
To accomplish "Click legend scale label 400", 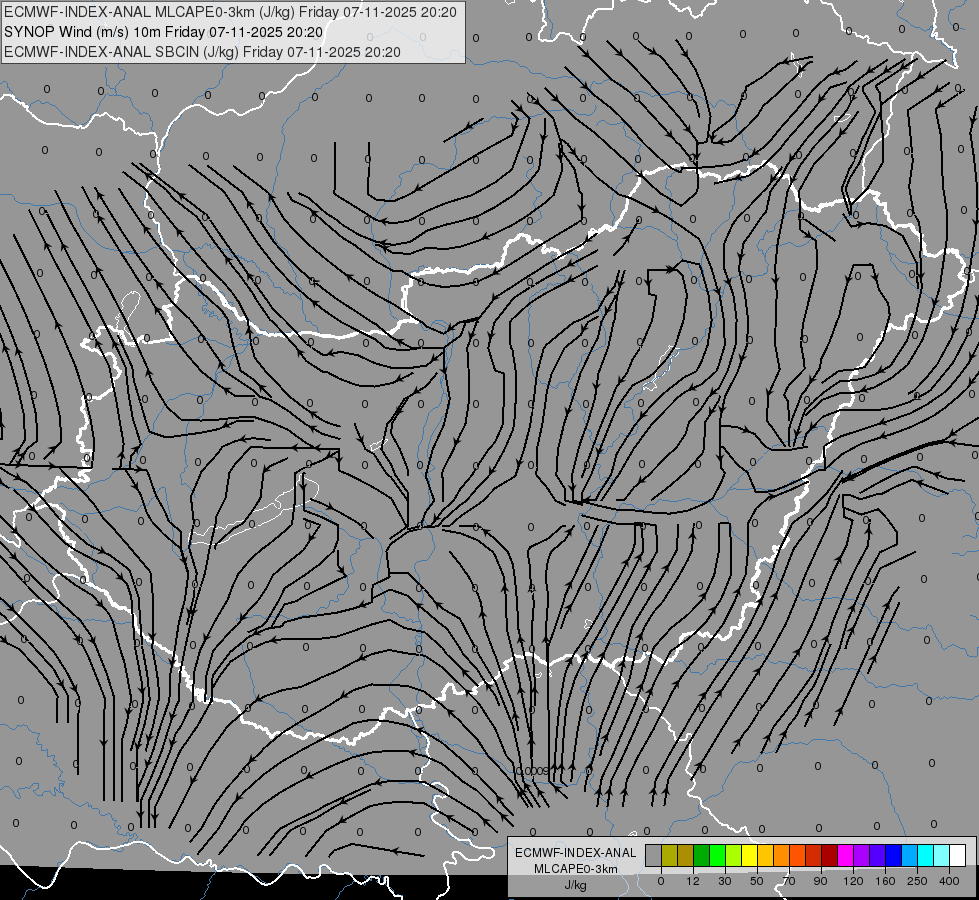I will click(x=949, y=881).
